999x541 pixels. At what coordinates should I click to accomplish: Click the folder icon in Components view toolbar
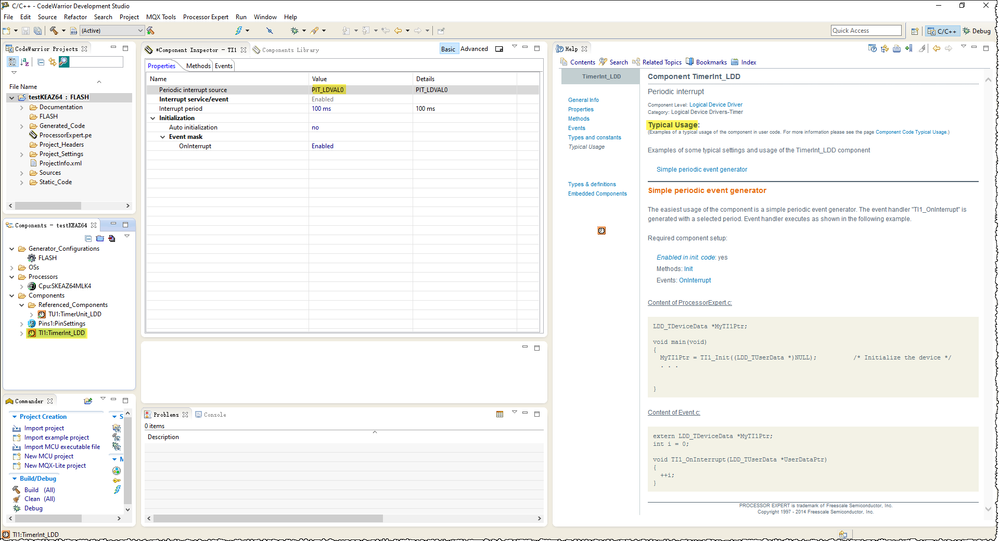[100, 238]
